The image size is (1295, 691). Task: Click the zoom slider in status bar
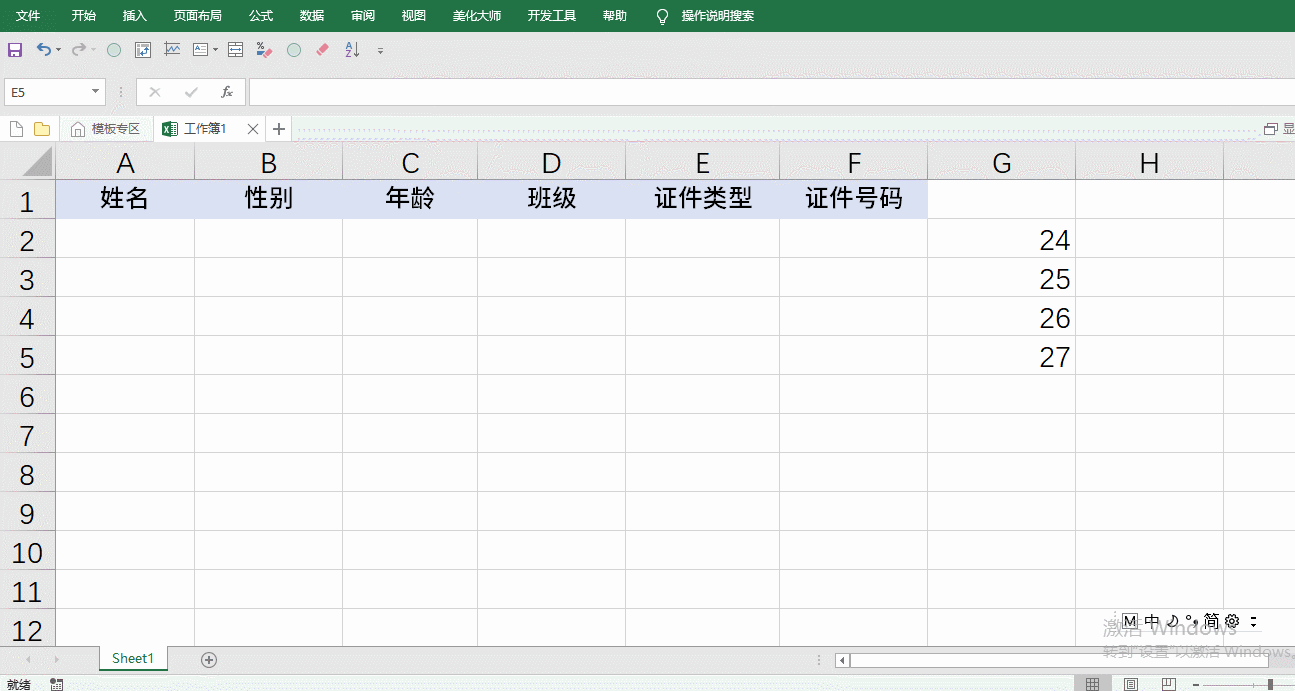point(1270,684)
